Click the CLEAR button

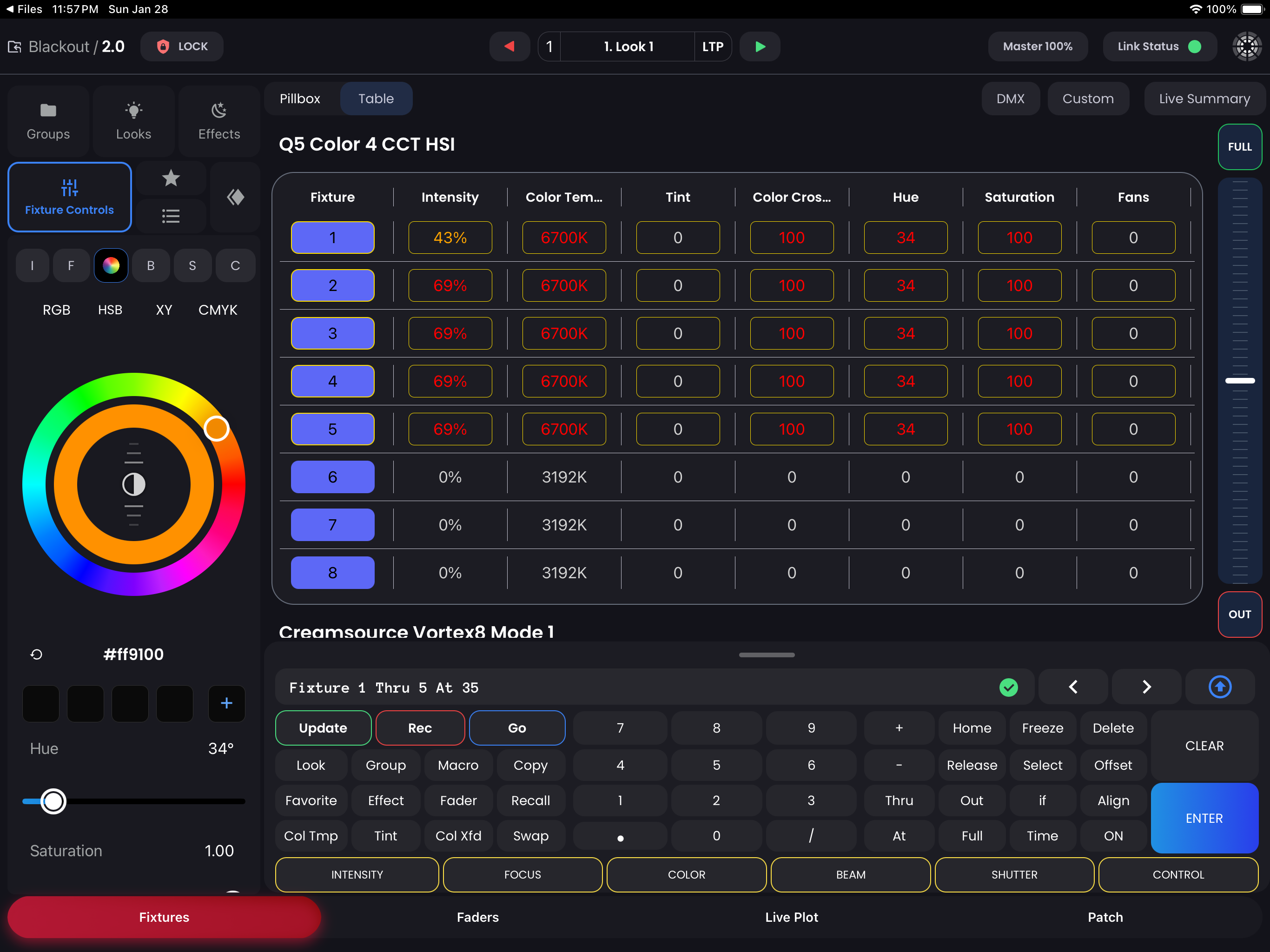[x=1204, y=746]
